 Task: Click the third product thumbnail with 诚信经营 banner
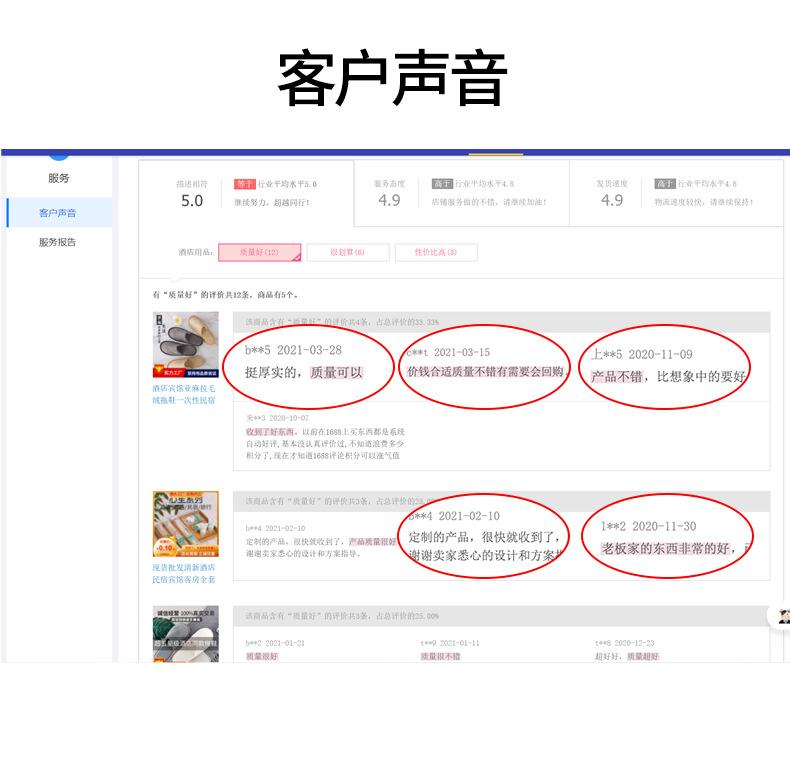click(x=185, y=633)
